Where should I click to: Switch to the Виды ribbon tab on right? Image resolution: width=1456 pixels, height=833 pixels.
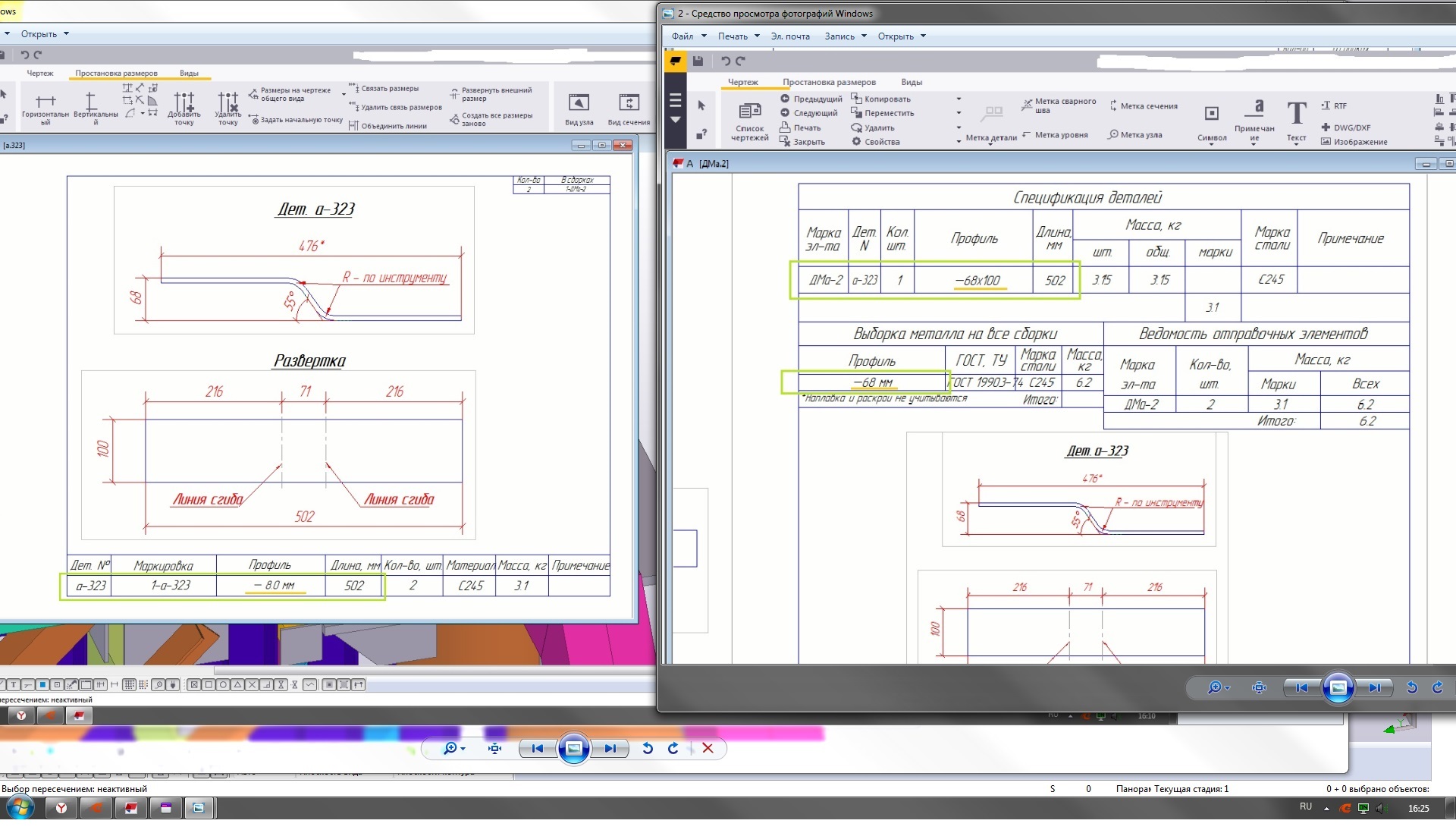(912, 82)
